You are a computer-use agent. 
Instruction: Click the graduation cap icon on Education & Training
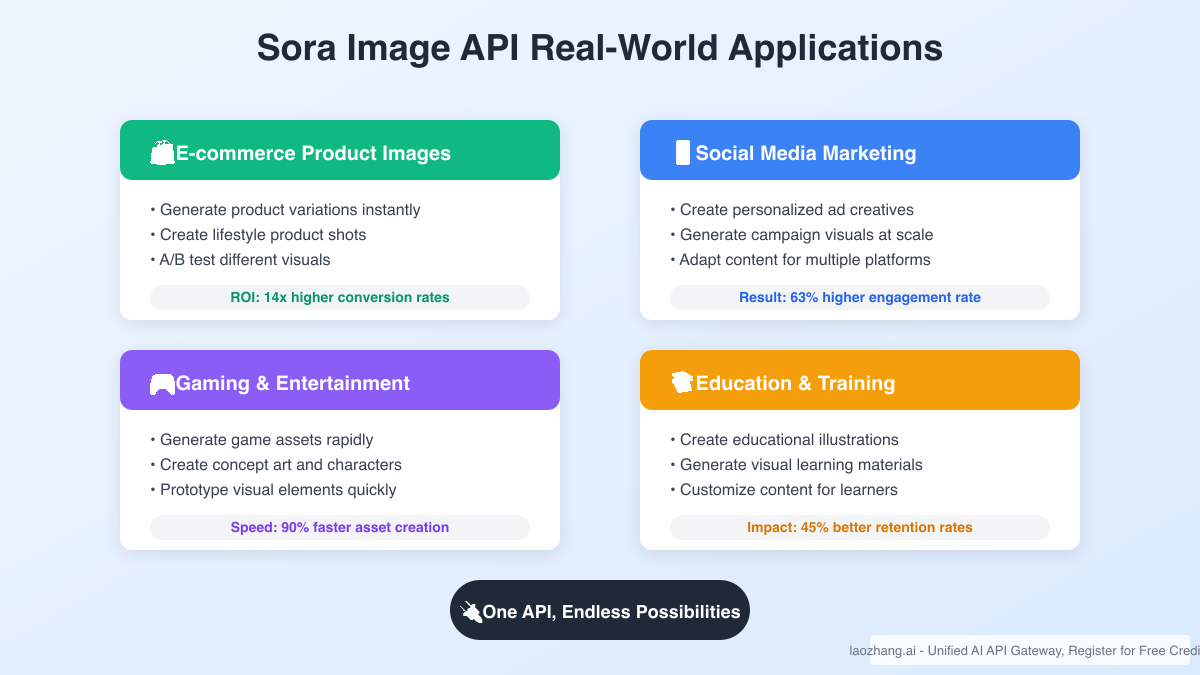tap(683, 382)
